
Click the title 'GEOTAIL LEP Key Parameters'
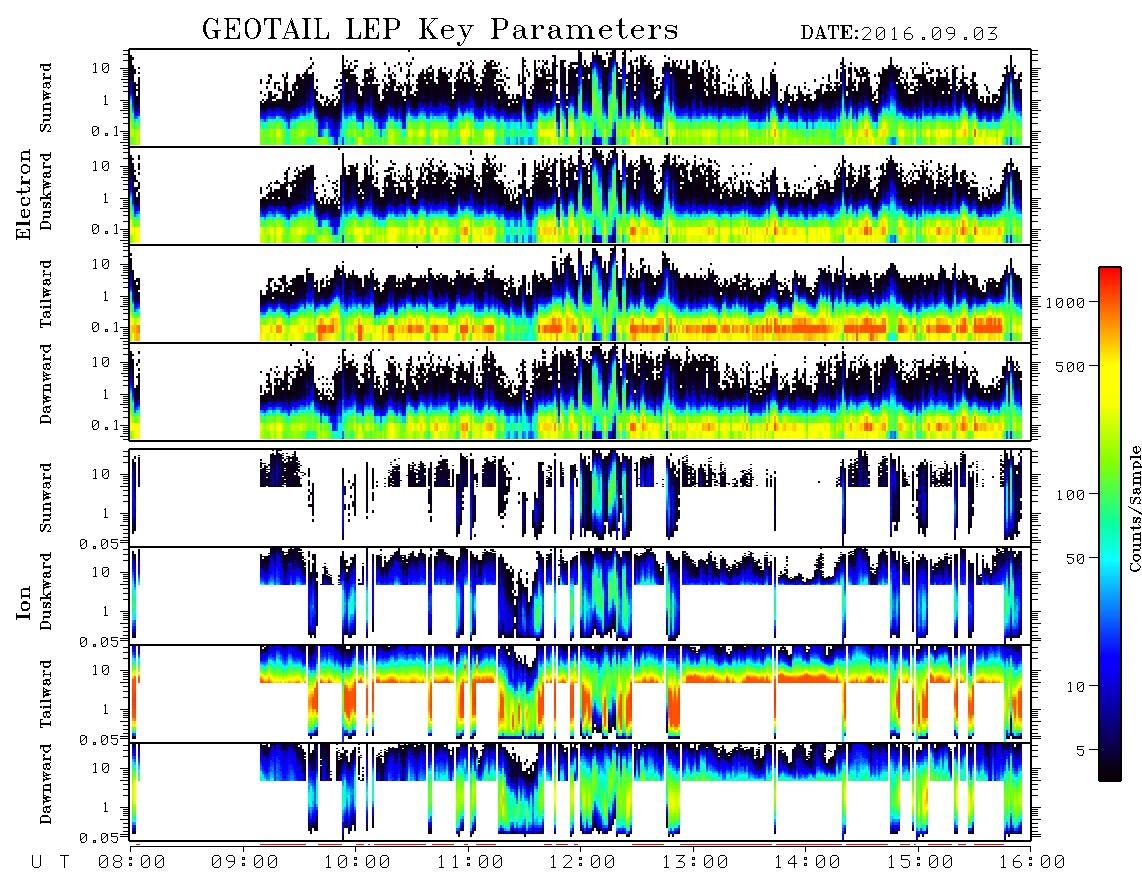tap(440, 30)
